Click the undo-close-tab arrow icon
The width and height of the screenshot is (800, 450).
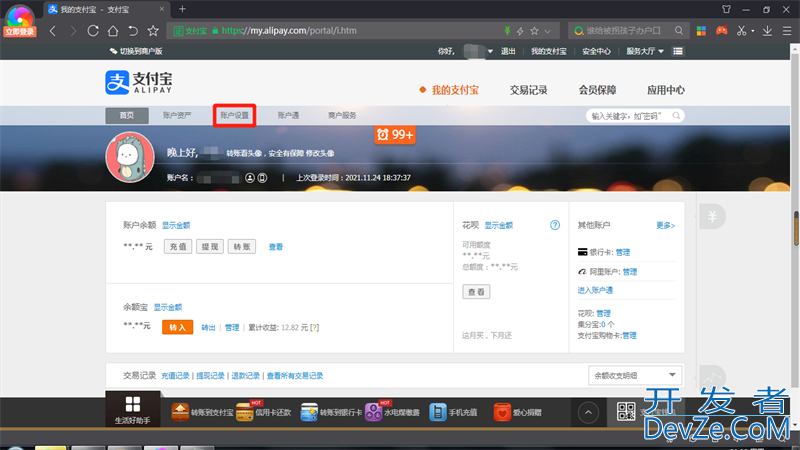click(x=133, y=31)
